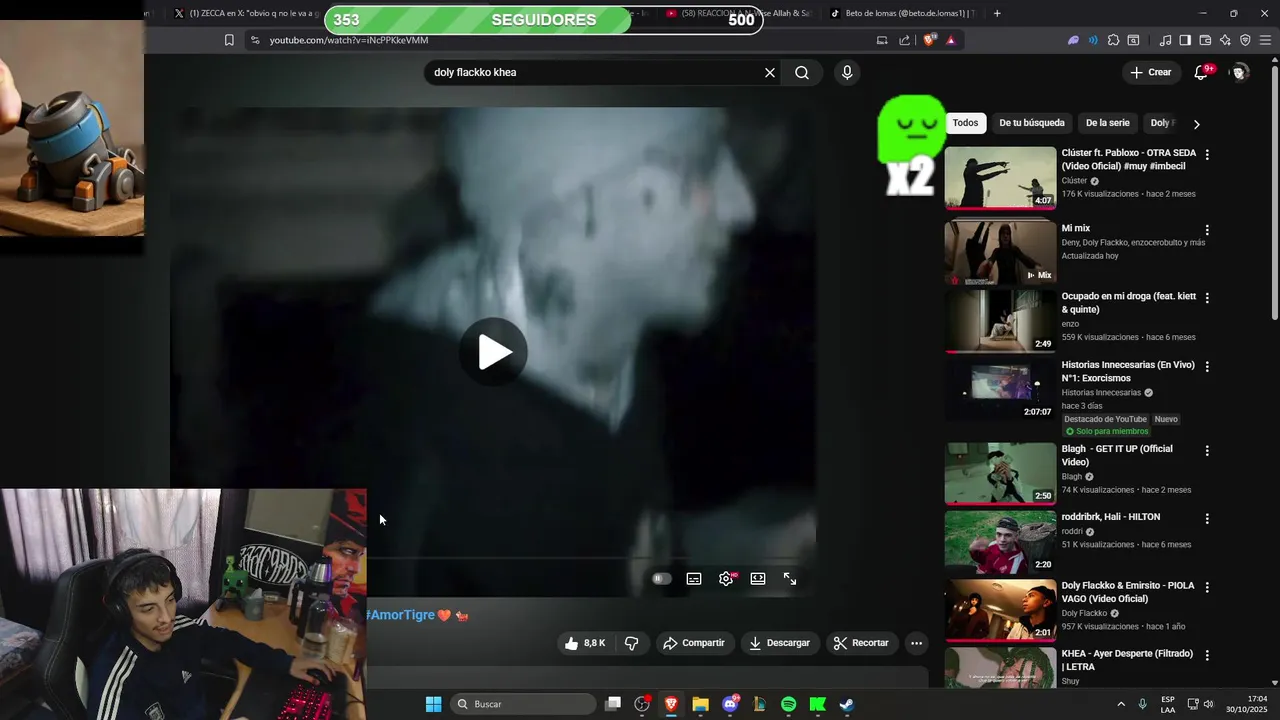Open Spotify from the taskbar

pyautogui.click(x=788, y=704)
